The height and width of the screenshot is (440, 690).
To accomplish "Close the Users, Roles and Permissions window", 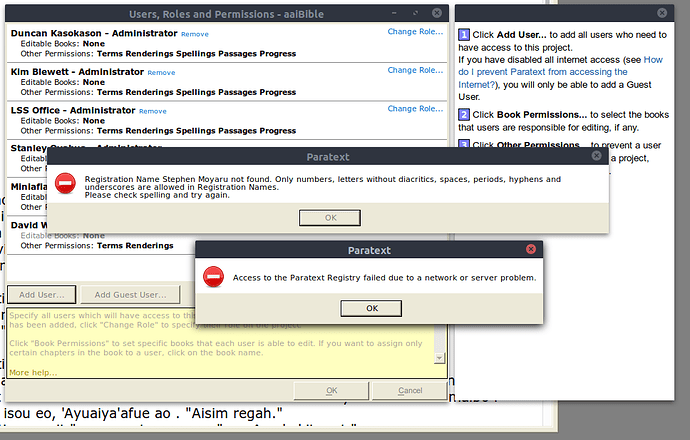I will click(x=437, y=13).
